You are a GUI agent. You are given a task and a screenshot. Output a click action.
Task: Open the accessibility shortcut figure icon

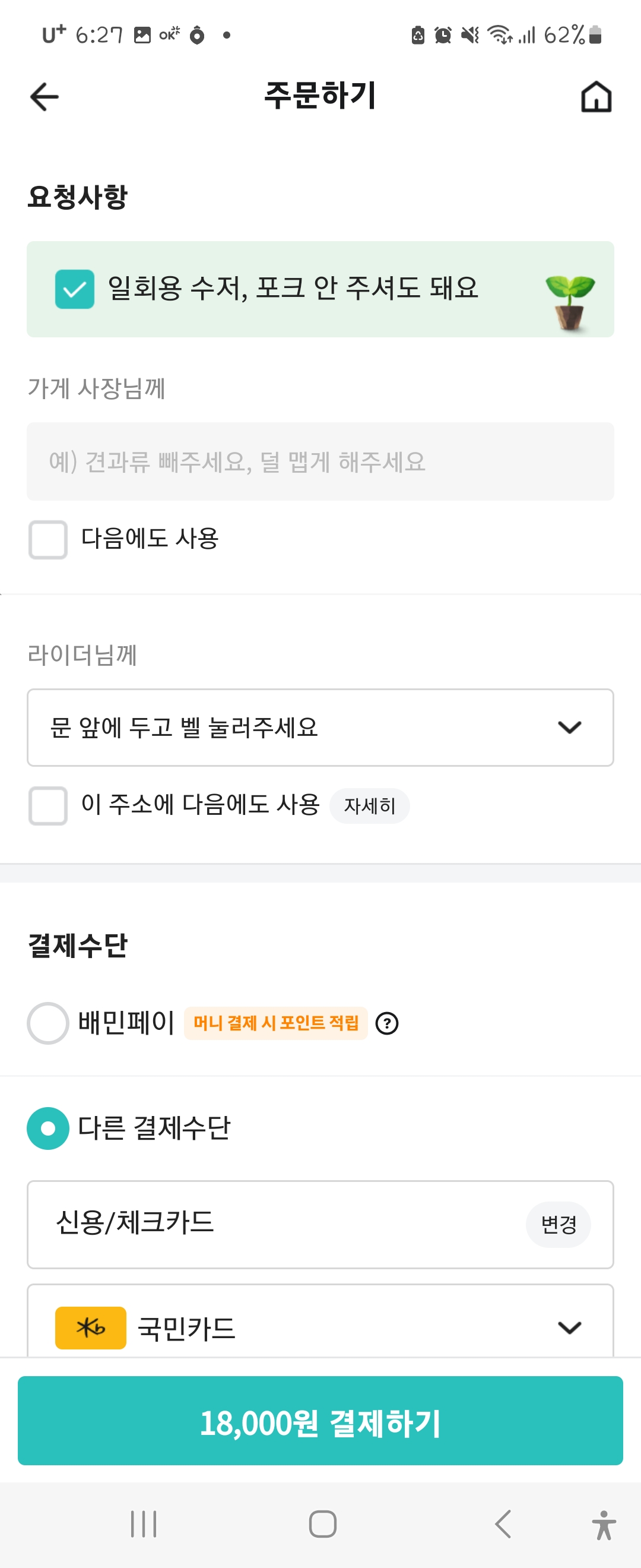(x=603, y=1525)
